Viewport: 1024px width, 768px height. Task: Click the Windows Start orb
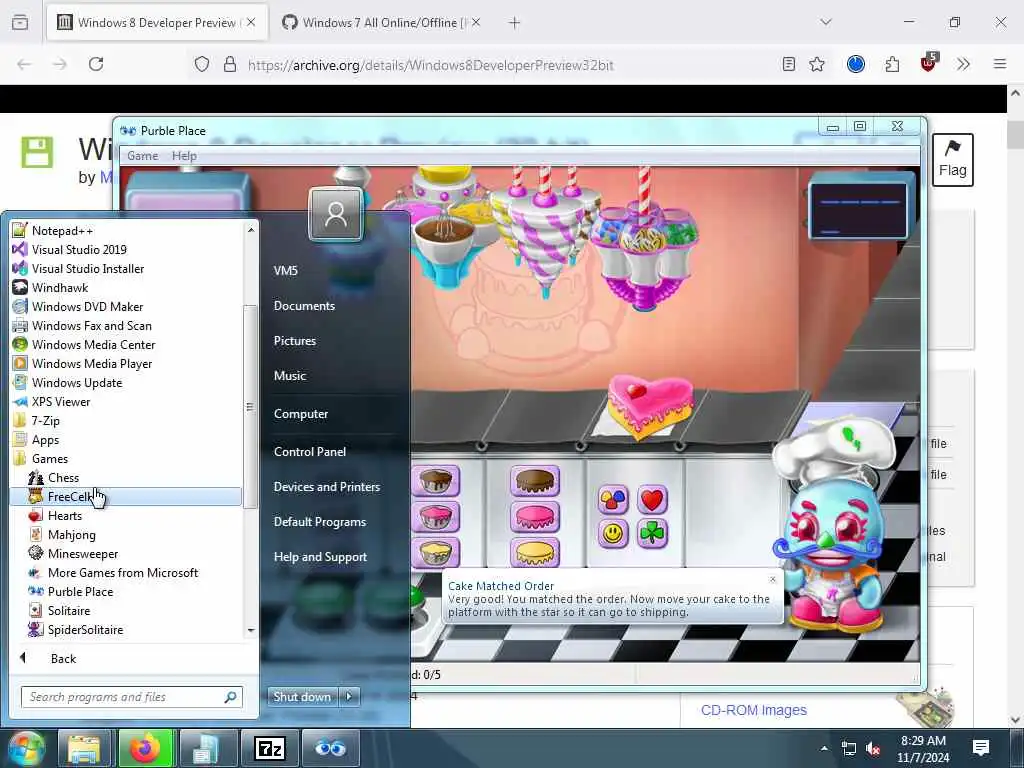[x=26, y=748]
